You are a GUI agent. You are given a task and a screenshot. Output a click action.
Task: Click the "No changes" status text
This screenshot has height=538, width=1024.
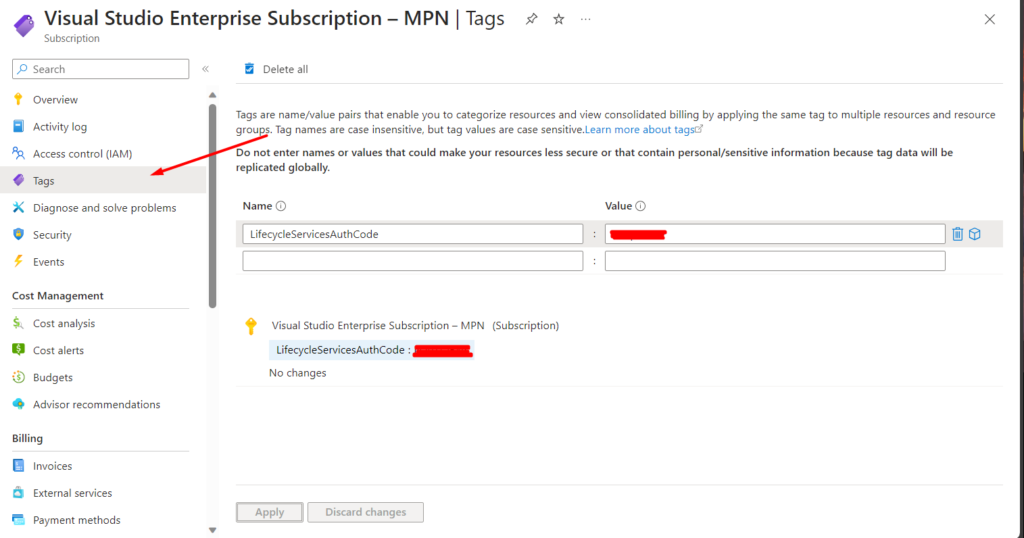pyautogui.click(x=298, y=373)
